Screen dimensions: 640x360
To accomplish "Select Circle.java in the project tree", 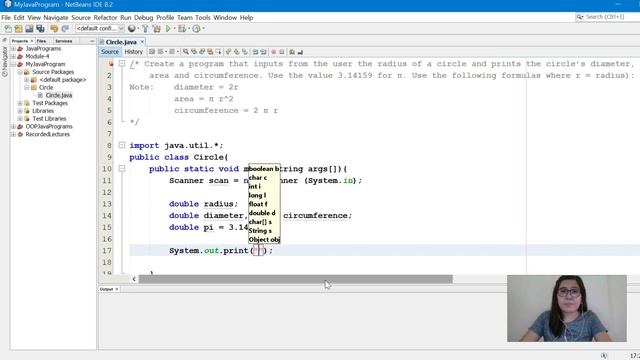I will click(59, 95).
